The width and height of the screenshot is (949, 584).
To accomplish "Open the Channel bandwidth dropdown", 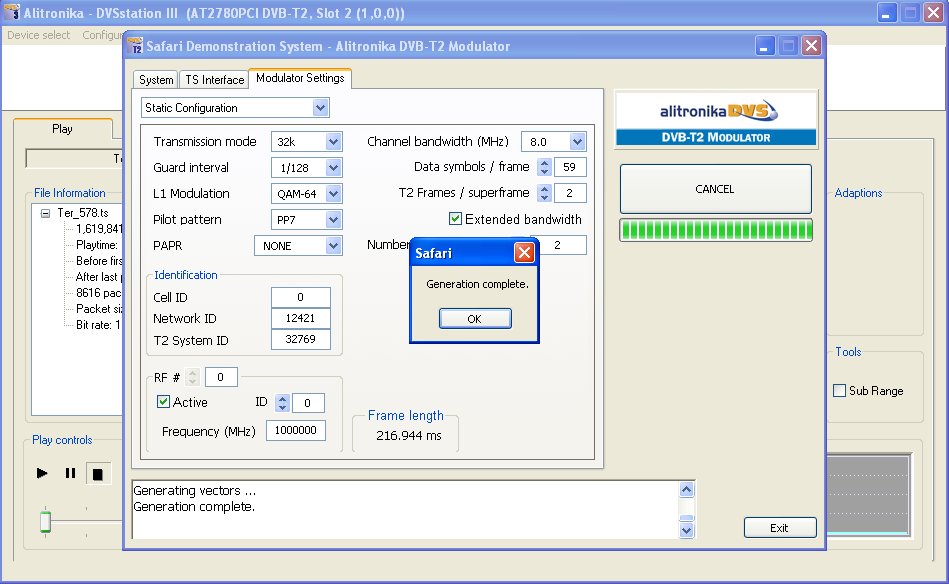I will 577,142.
